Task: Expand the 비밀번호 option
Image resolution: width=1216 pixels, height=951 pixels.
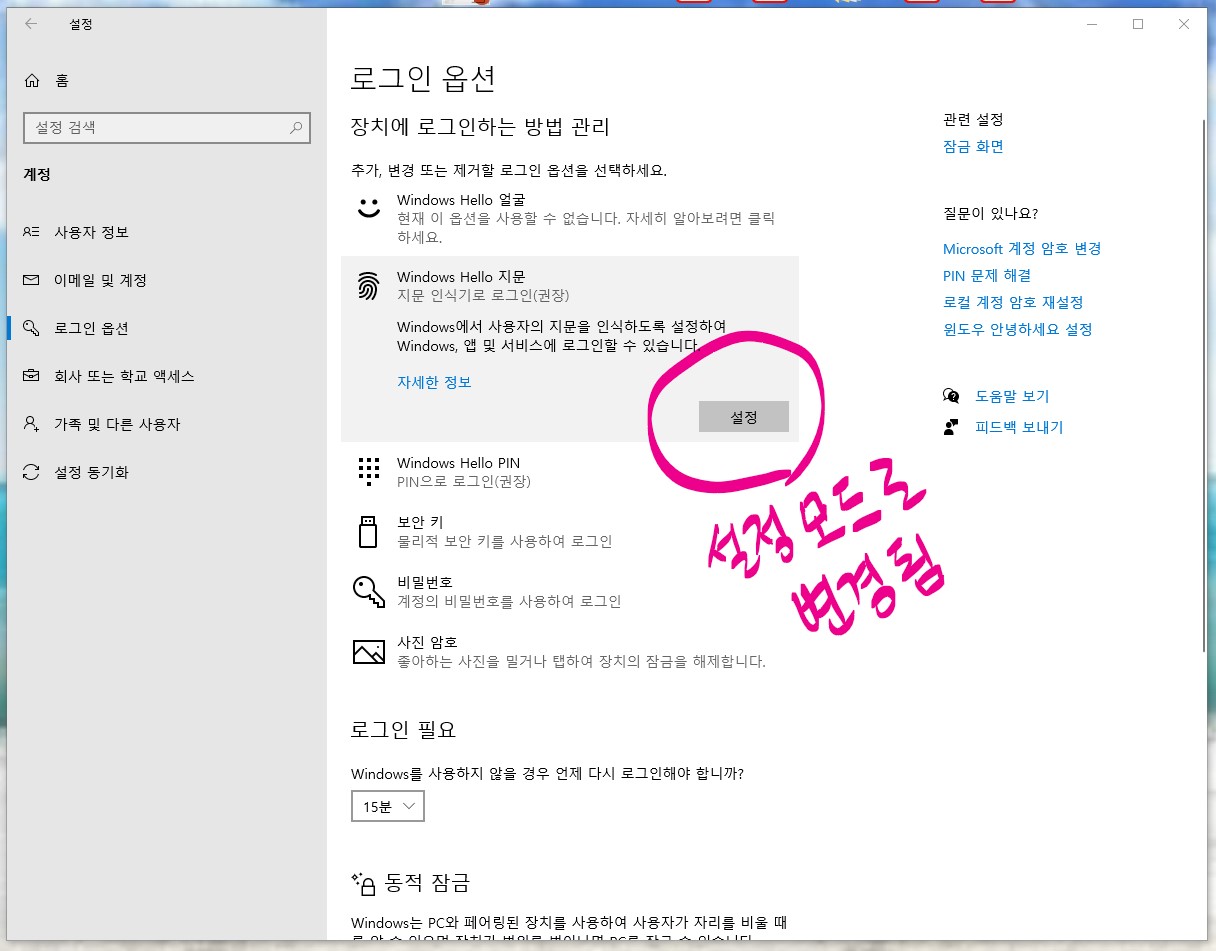Action: pos(570,592)
